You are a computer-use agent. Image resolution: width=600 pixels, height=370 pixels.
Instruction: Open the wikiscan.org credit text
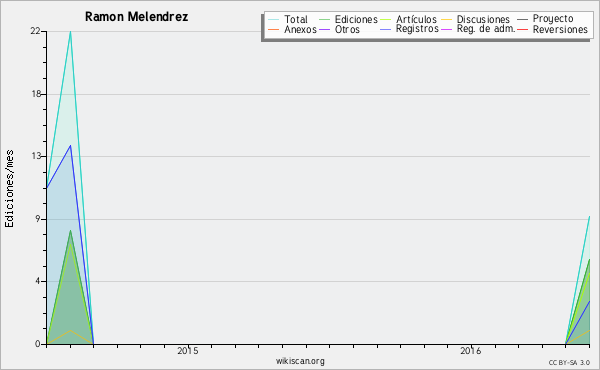point(300,361)
